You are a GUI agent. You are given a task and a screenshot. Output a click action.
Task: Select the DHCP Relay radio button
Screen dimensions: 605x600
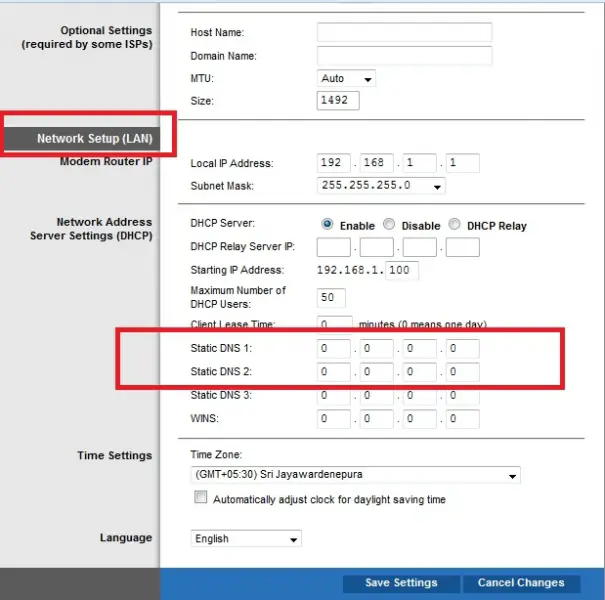tap(455, 224)
